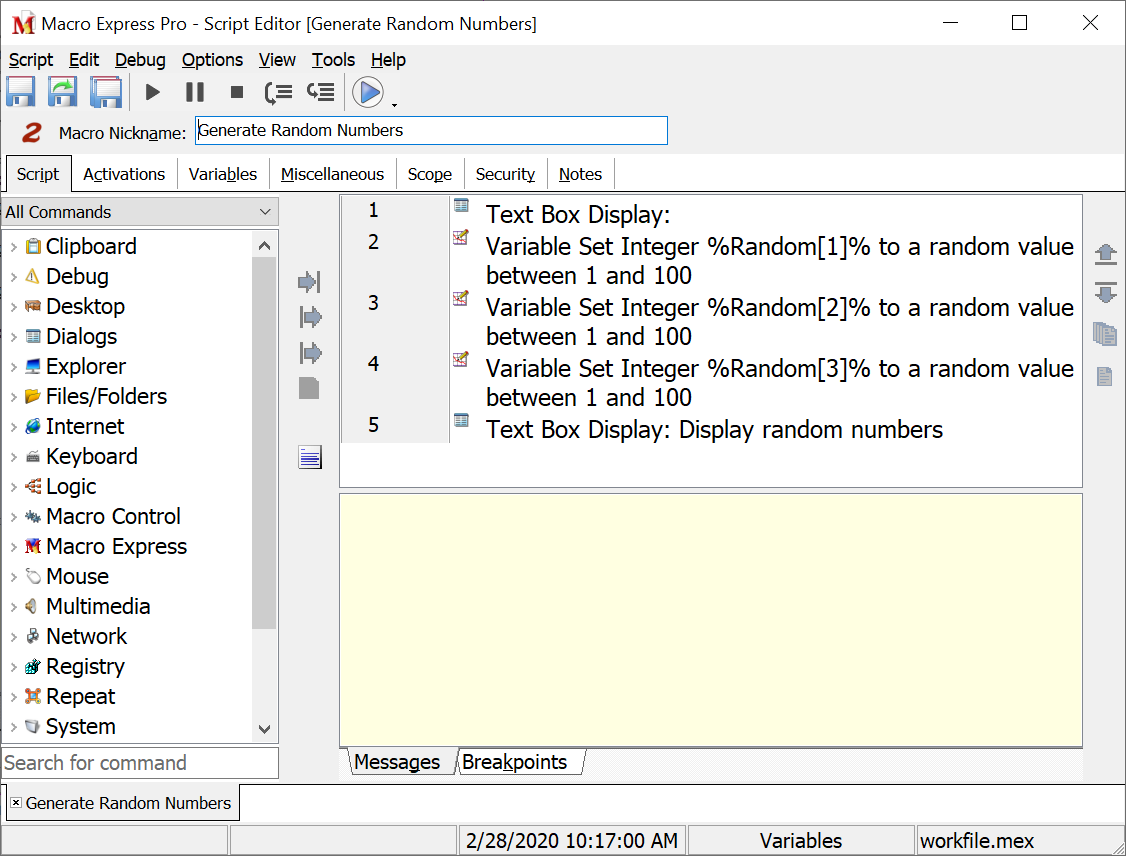
Task: Pause the macro test run
Action: pyautogui.click(x=195, y=93)
